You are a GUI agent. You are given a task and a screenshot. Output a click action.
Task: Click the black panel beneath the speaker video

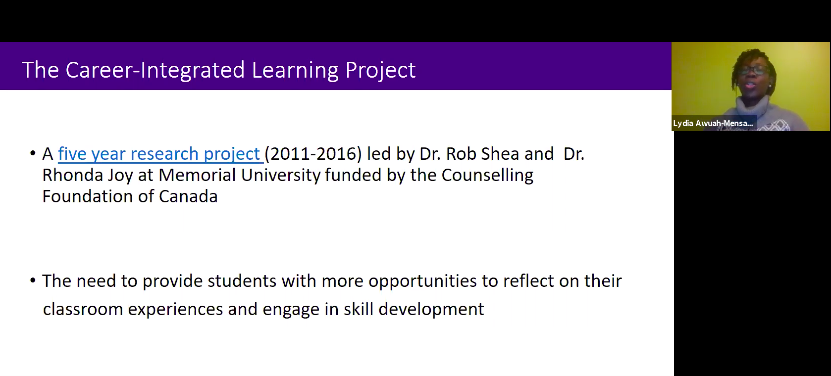coord(752,253)
